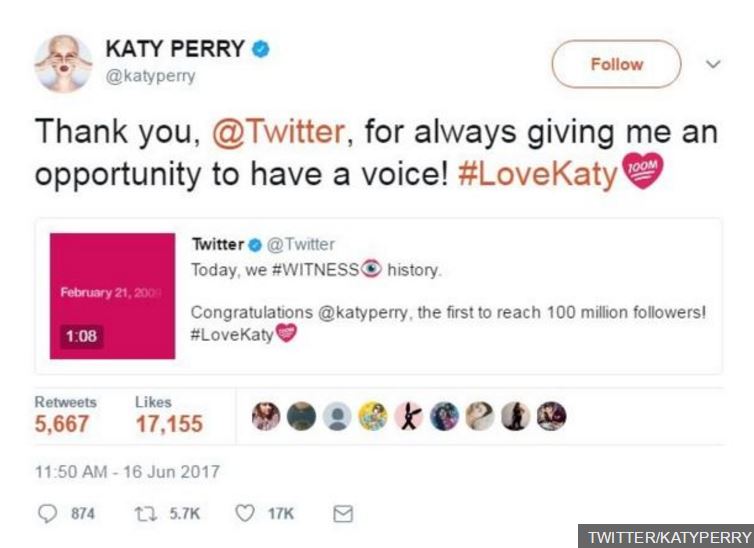Expand the tweet options chevron menu
This screenshot has width=754, height=548.
point(712,63)
